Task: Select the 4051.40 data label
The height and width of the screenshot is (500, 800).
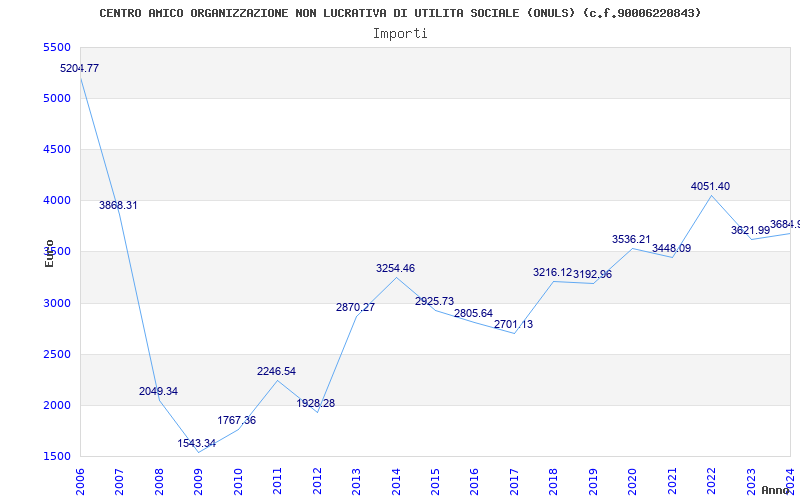Action: pos(710,186)
